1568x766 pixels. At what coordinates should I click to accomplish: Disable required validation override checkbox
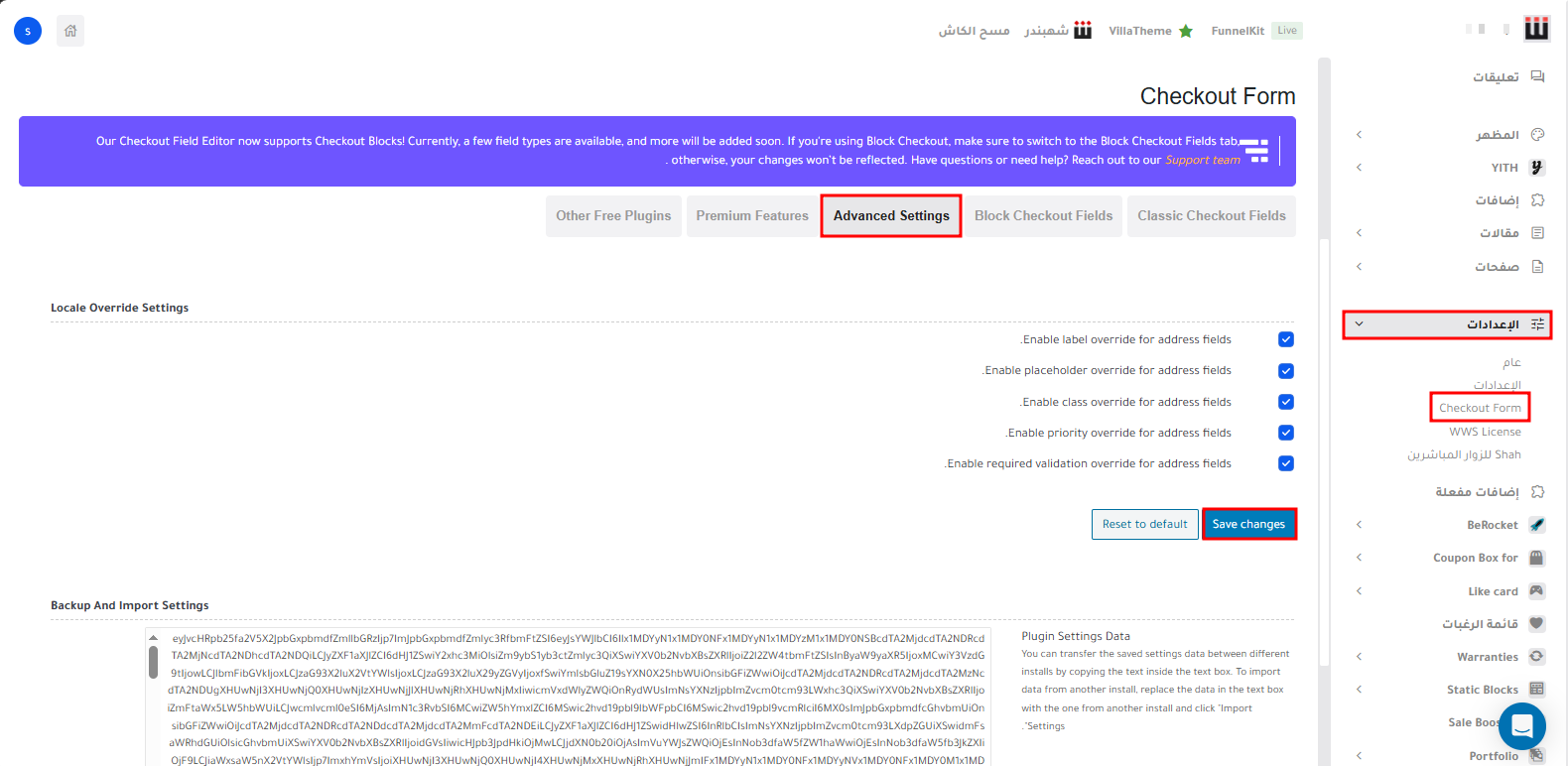tap(1286, 463)
